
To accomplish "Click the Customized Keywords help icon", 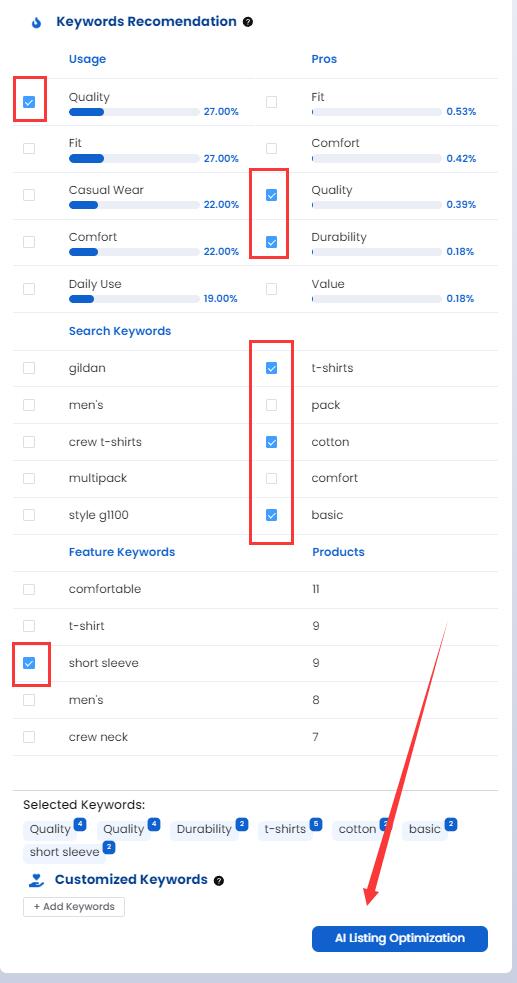I will click(x=219, y=880).
